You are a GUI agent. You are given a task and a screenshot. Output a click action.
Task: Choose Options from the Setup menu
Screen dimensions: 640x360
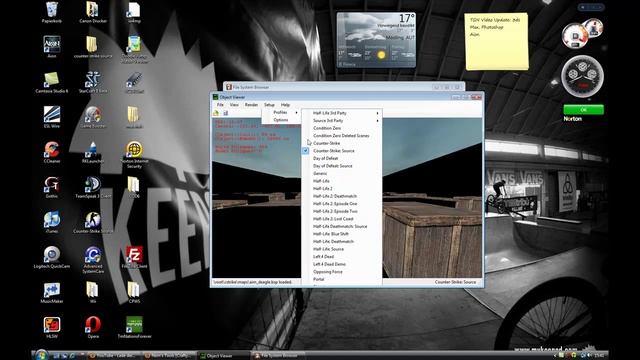click(x=281, y=120)
